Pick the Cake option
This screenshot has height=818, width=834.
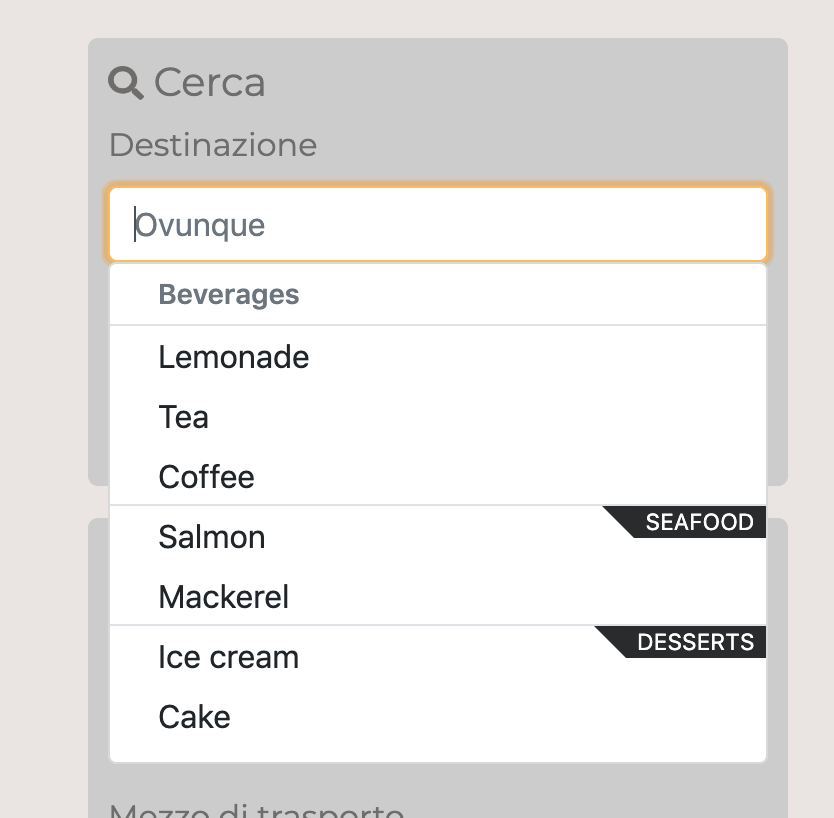point(195,717)
